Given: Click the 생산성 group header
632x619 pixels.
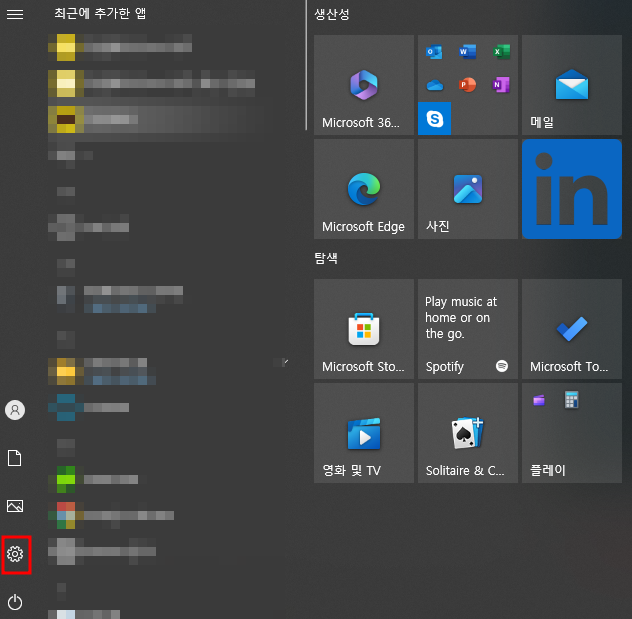Looking at the screenshot, I should pyautogui.click(x=331, y=15).
